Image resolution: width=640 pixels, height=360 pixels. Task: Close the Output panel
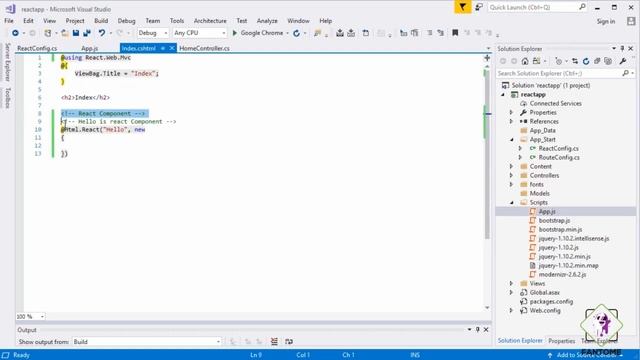(486, 329)
